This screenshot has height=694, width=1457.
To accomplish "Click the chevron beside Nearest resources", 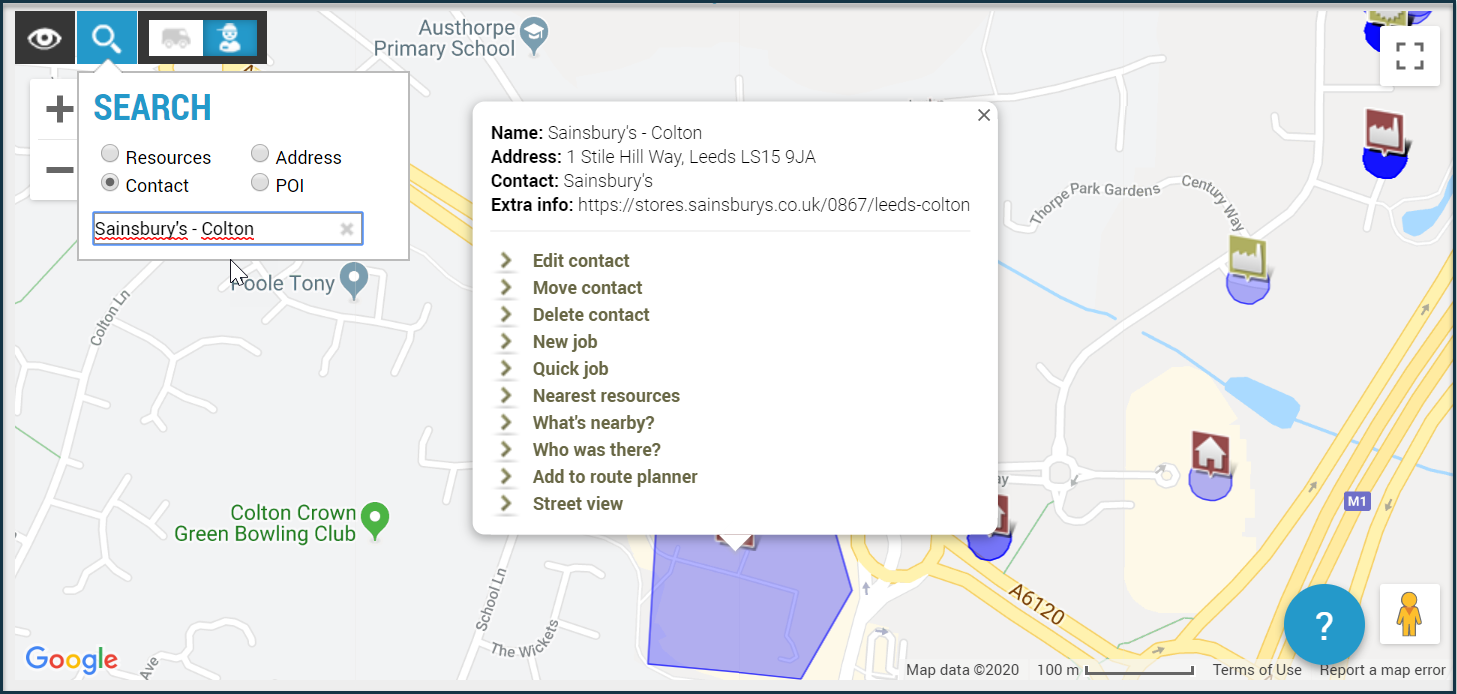I will coord(507,396).
